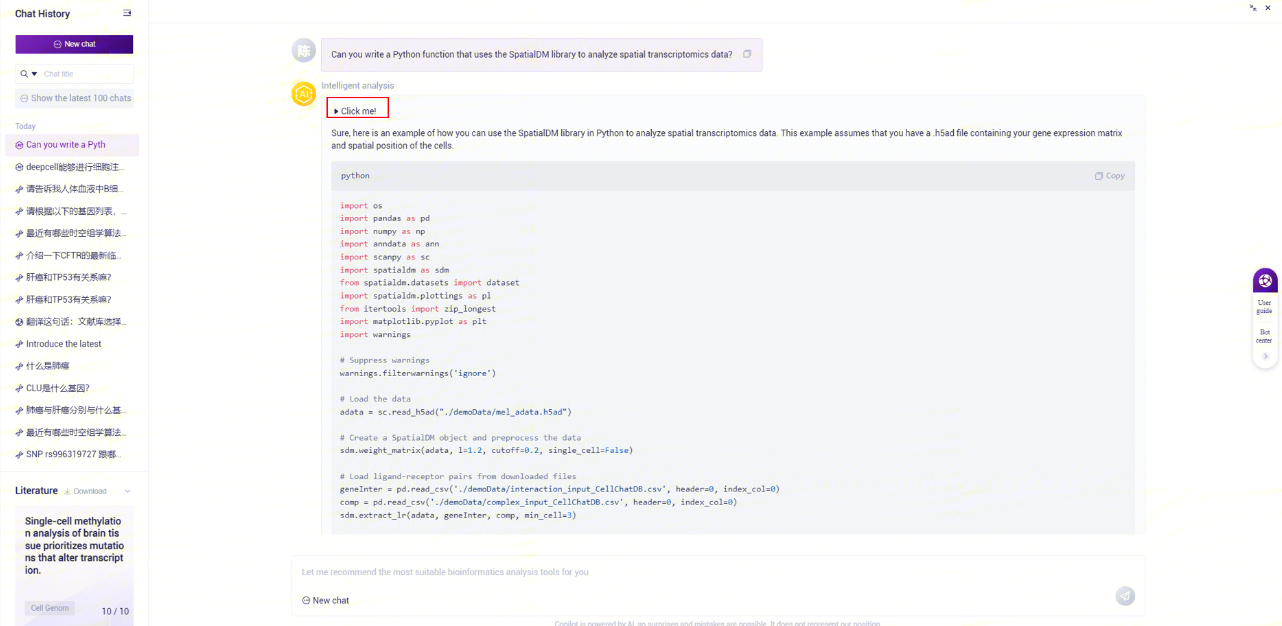Click the send message icon
1282x626 pixels.
point(1125,596)
